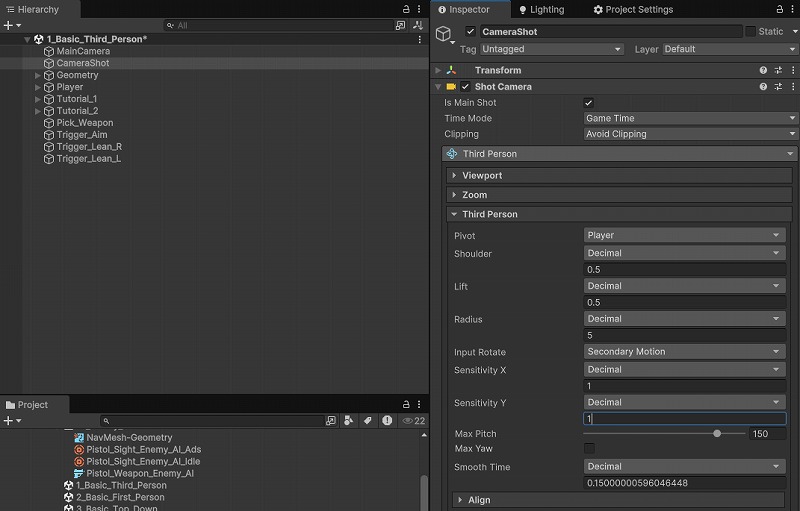Expand the Geometry object in Hierarchy
Image resolution: width=800 pixels, height=511 pixels.
click(x=37, y=75)
